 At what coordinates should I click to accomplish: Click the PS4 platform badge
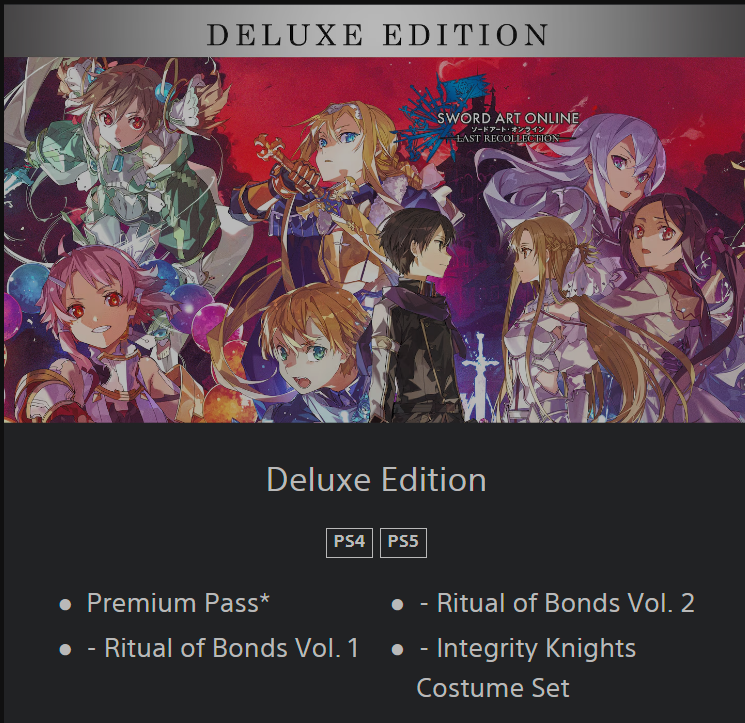point(349,542)
